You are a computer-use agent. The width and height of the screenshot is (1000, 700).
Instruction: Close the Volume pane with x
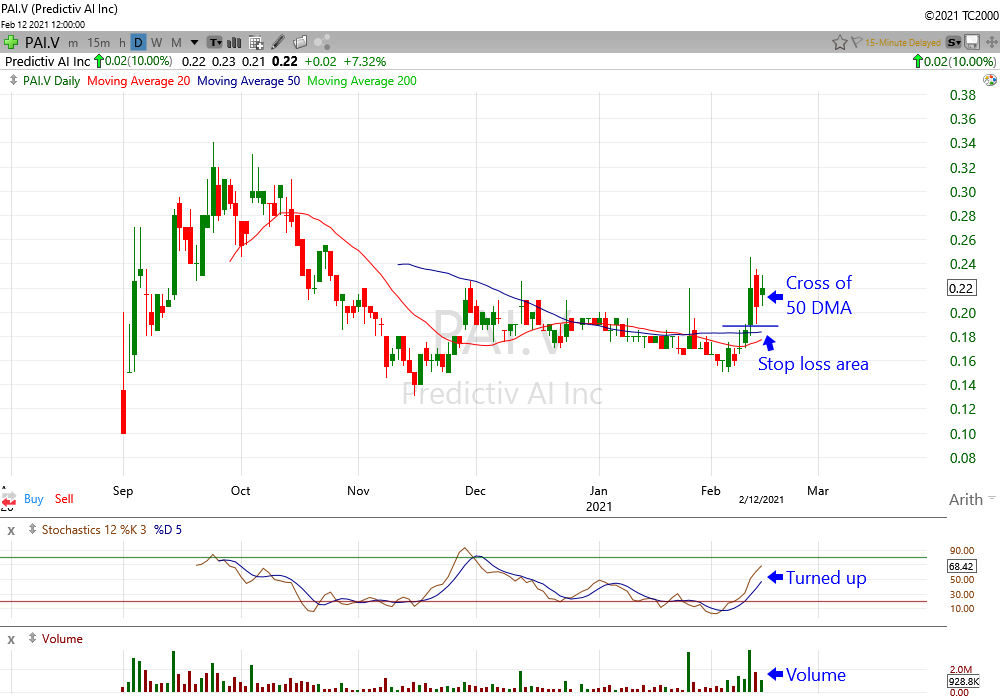tap(11, 639)
